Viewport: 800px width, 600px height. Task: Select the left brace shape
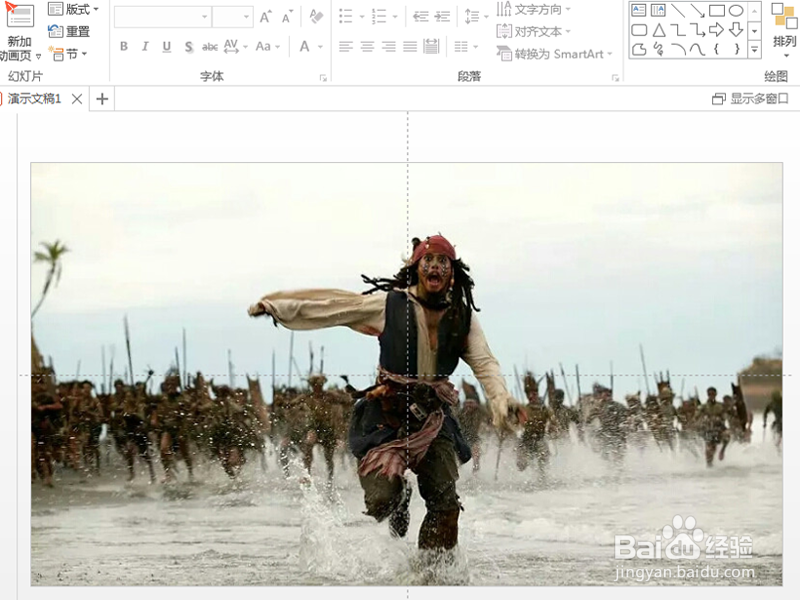tap(717, 49)
